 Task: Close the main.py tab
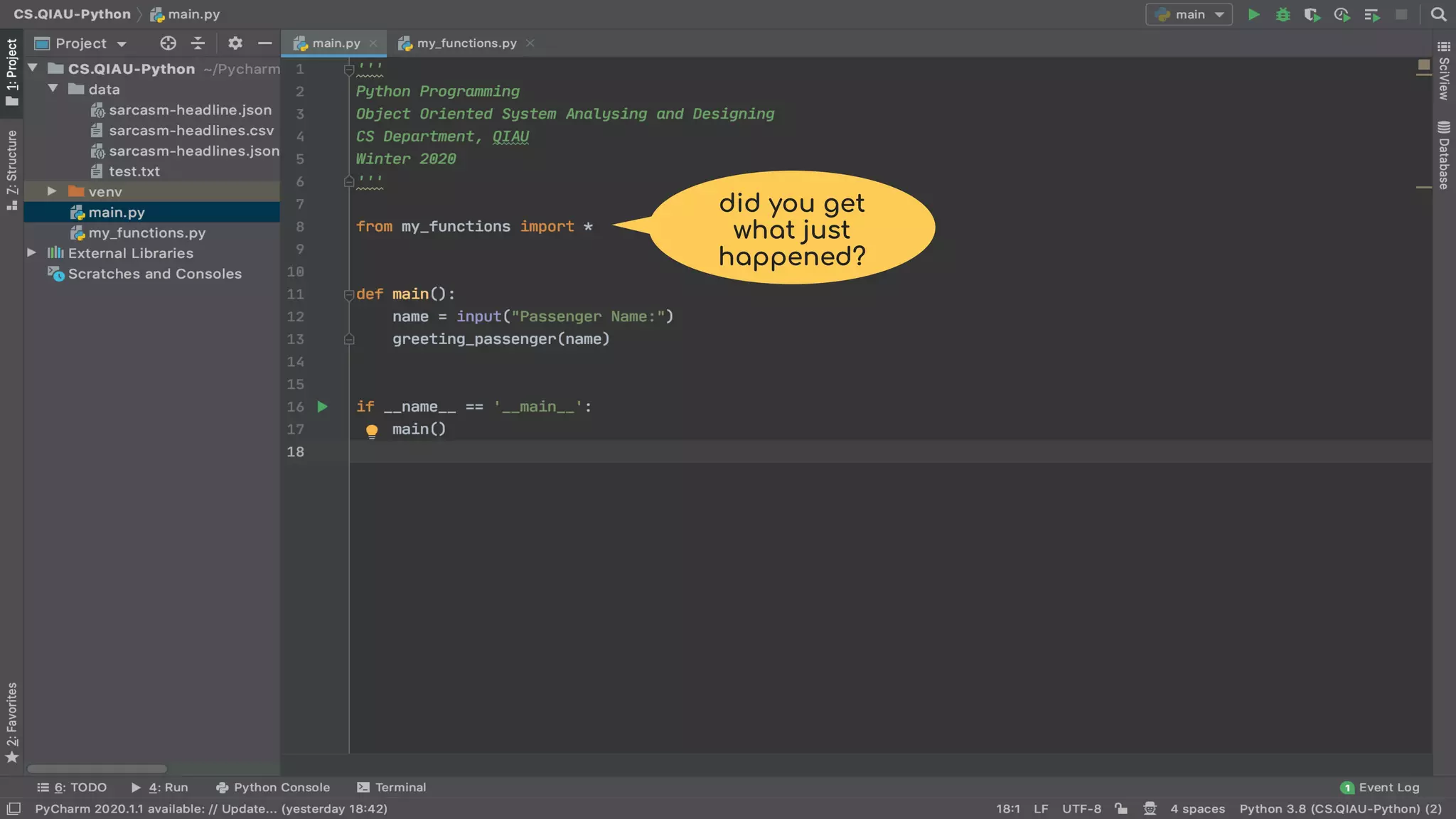pos(373,43)
